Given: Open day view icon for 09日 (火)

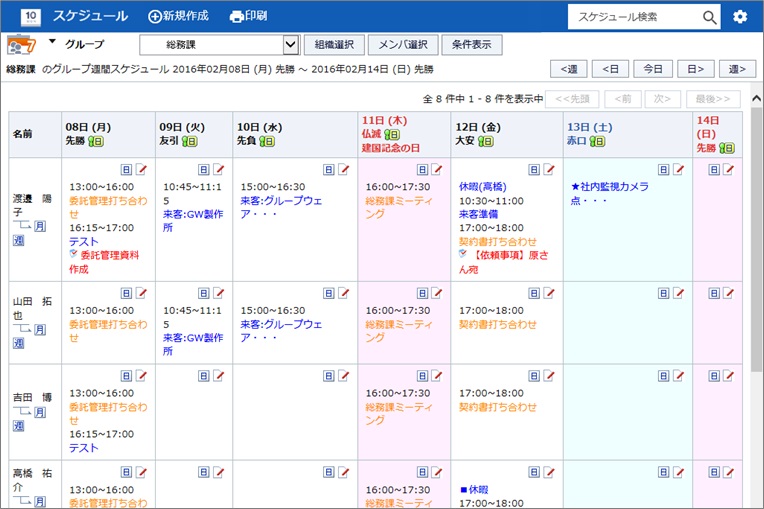Looking at the screenshot, I should tap(190, 141).
